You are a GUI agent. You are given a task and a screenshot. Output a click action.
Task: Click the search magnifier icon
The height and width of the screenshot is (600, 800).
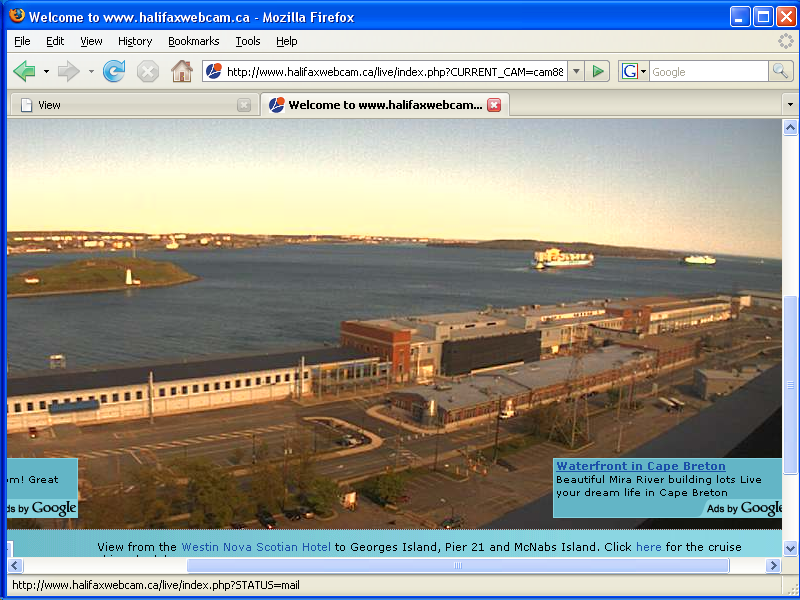pyautogui.click(x=780, y=71)
